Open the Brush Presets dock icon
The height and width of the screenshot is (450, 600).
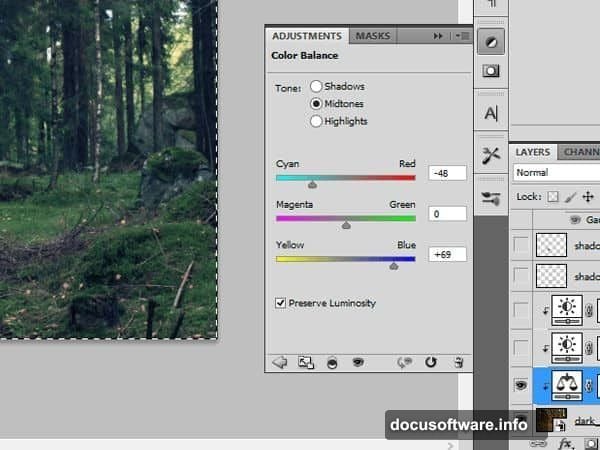coord(491,199)
